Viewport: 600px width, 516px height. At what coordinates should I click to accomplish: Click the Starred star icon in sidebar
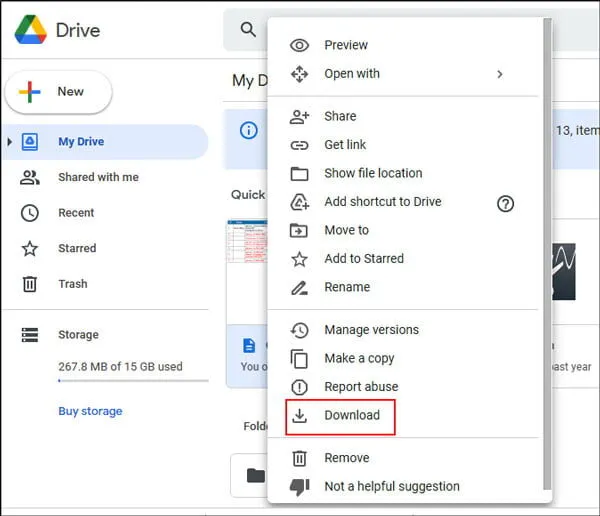pyautogui.click(x=29, y=249)
